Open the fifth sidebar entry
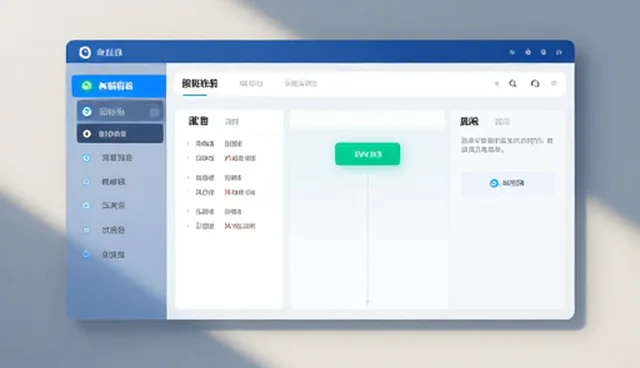640x368 pixels. (x=113, y=182)
